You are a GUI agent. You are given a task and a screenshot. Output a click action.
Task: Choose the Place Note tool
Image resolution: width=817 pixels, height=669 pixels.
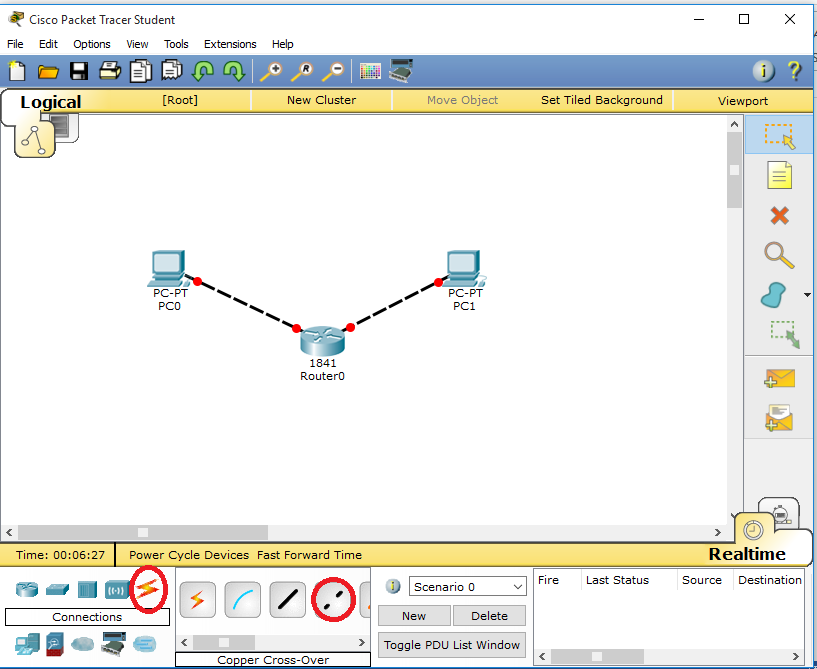[x=779, y=175]
